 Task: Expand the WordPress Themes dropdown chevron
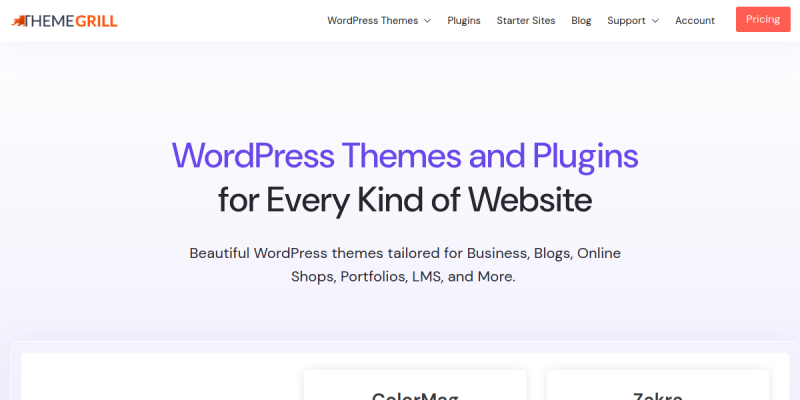coord(428,21)
